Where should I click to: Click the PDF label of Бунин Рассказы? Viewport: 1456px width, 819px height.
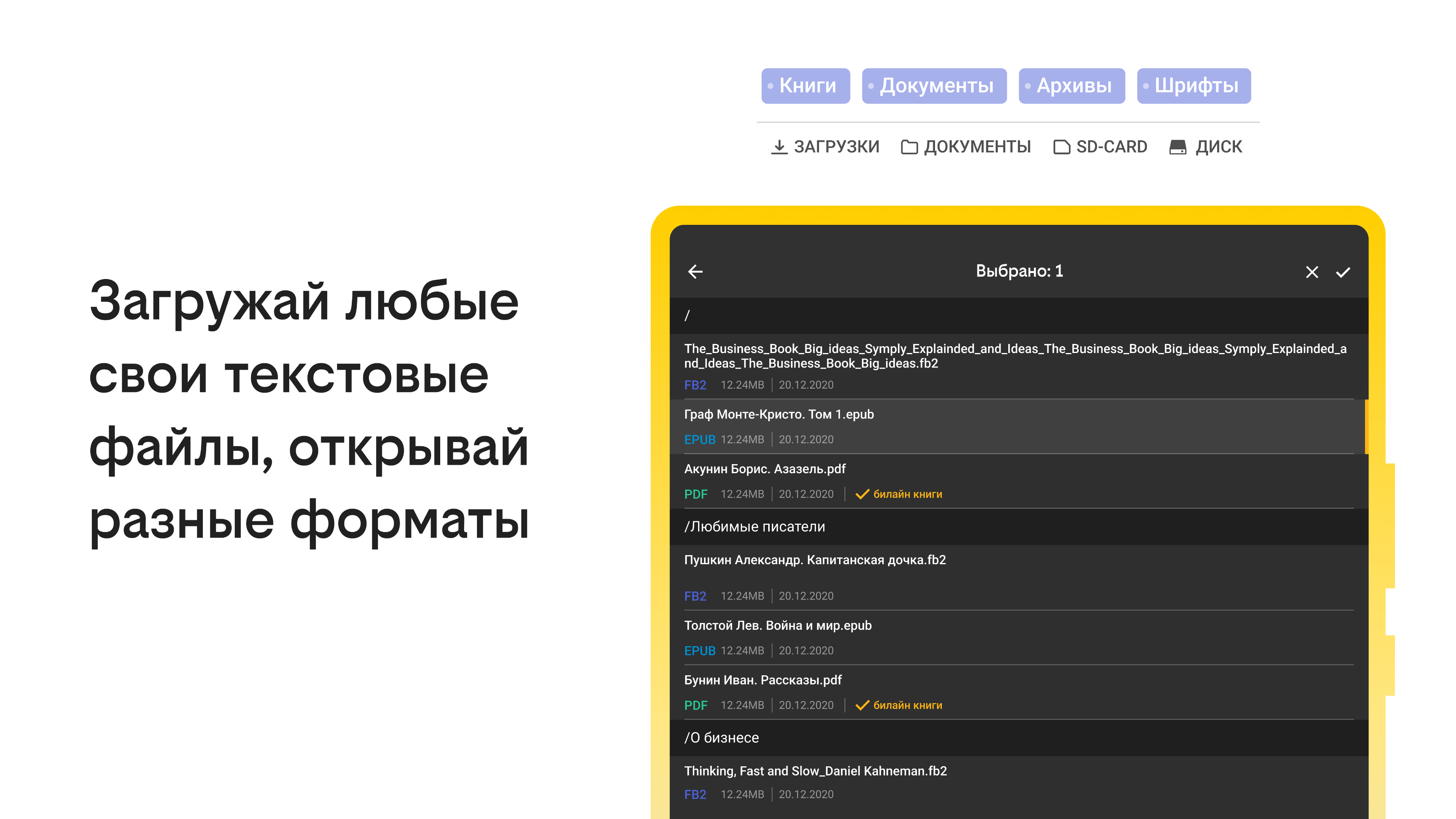click(696, 705)
